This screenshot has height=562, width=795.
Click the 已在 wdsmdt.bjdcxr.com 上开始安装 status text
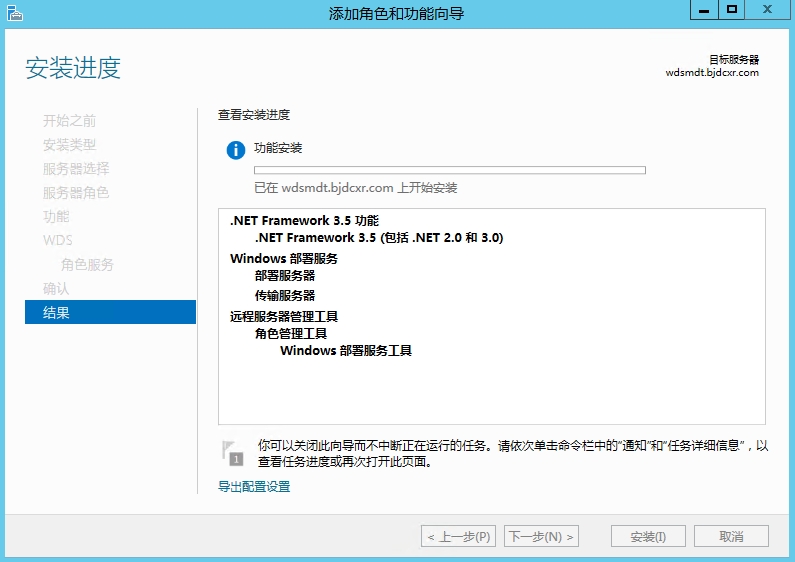coord(355,188)
